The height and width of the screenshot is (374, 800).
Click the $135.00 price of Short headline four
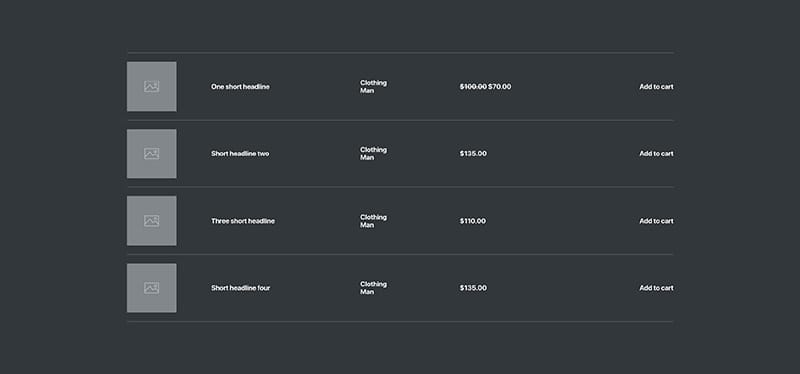pos(473,288)
